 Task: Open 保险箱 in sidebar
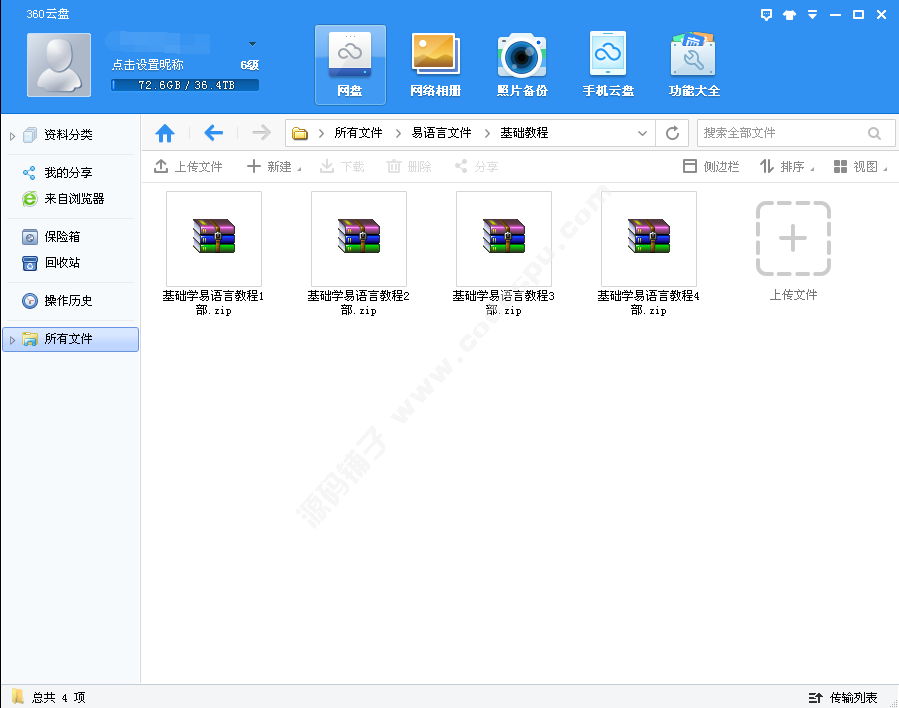coord(62,237)
